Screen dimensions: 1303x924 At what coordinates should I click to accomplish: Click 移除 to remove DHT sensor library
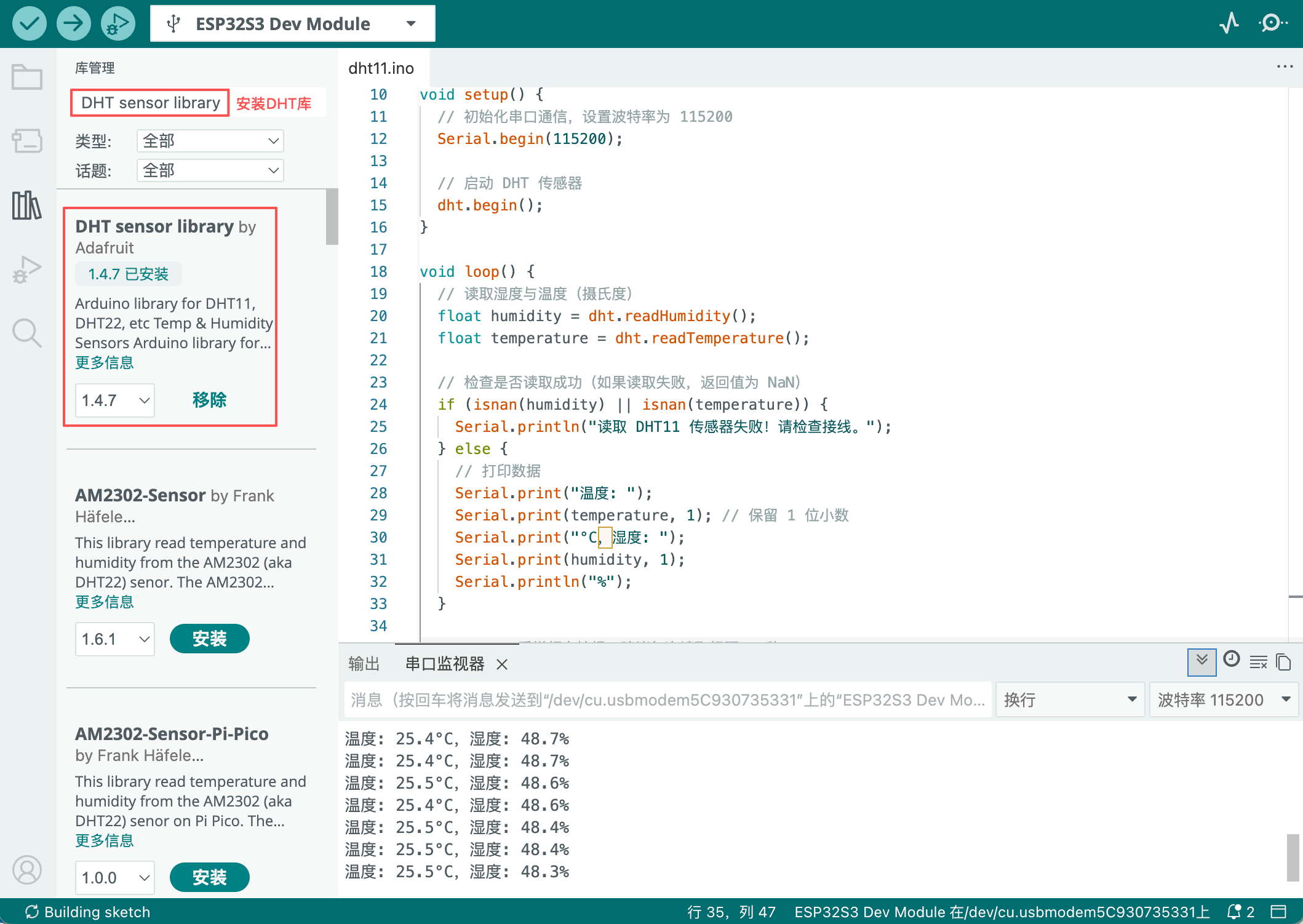coord(209,400)
